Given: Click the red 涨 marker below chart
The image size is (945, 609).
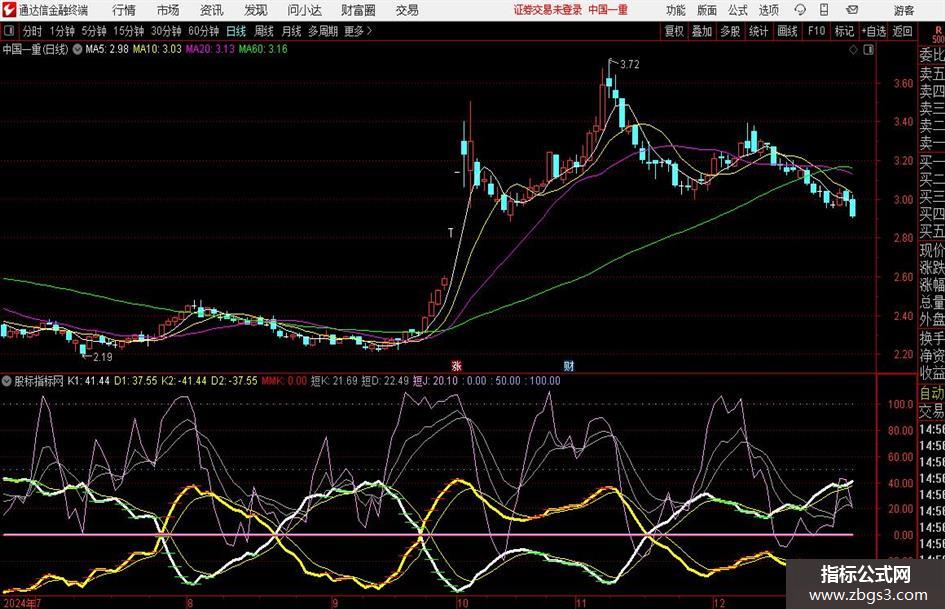Looking at the screenshot, I should (457, 365).
